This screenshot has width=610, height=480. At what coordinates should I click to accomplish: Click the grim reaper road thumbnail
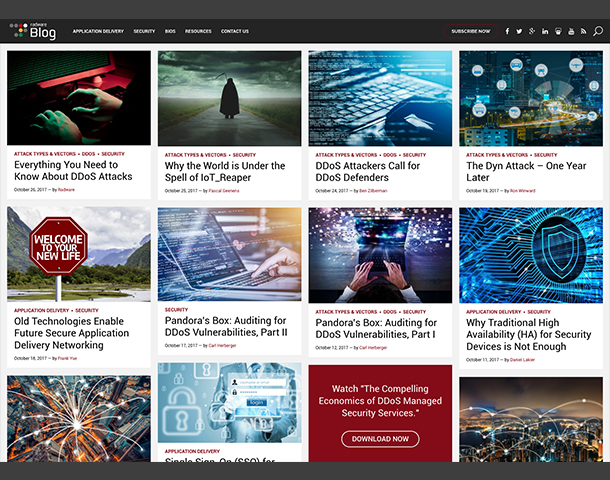click(x=230, y=98)
